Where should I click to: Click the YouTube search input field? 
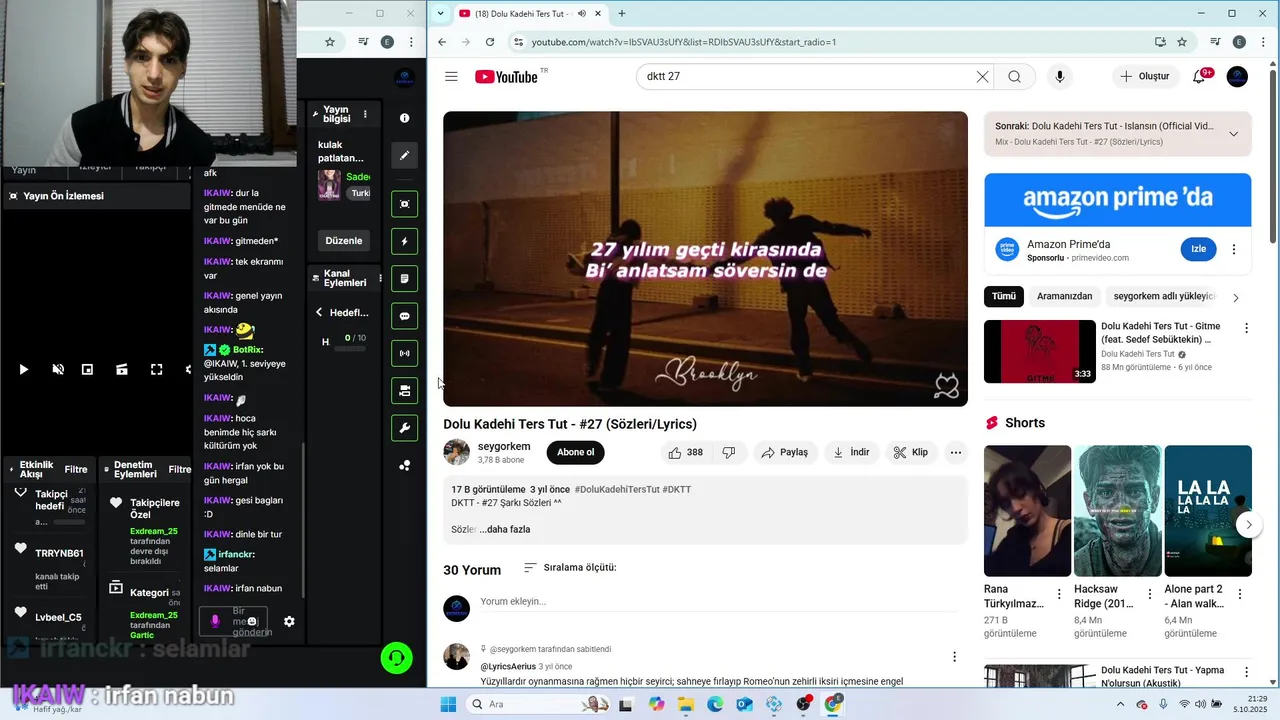(808, 77)
